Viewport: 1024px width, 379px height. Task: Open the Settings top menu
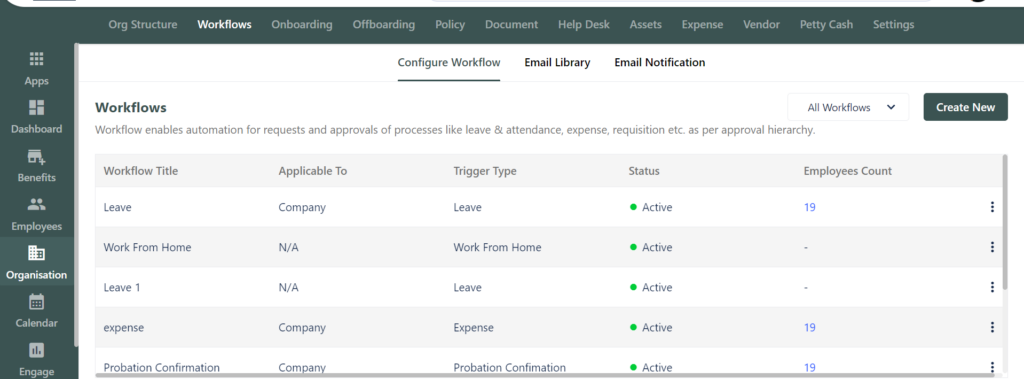(893, 25)
